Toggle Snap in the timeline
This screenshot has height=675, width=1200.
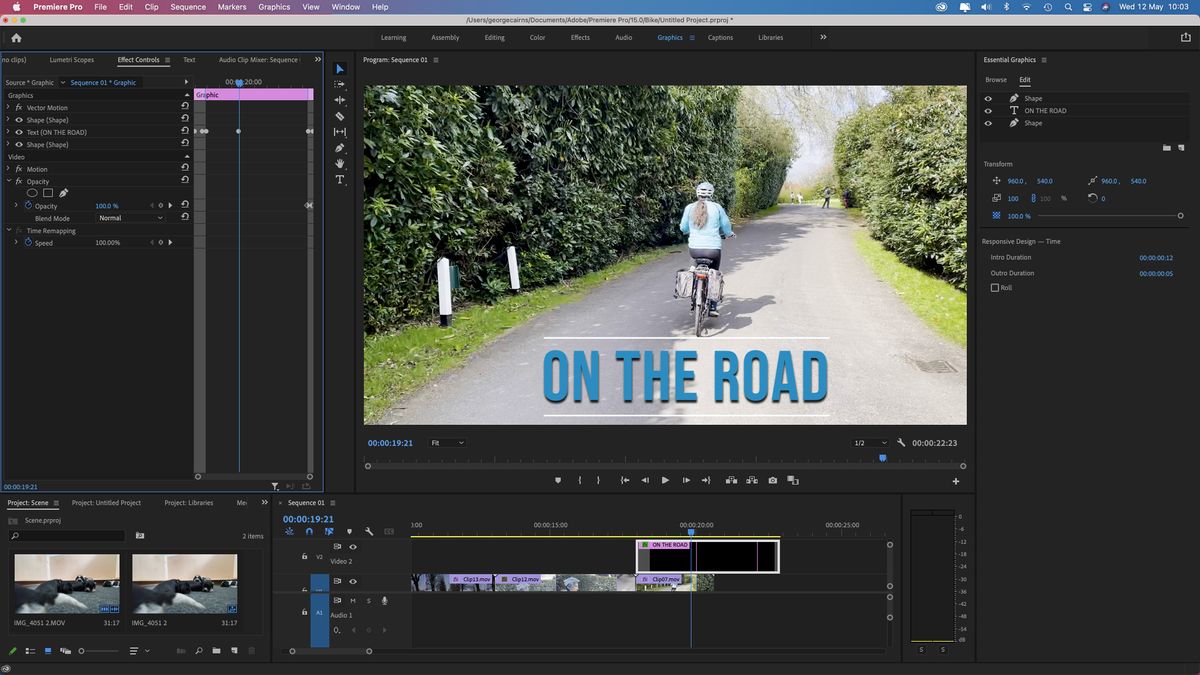tap(309, 532)
